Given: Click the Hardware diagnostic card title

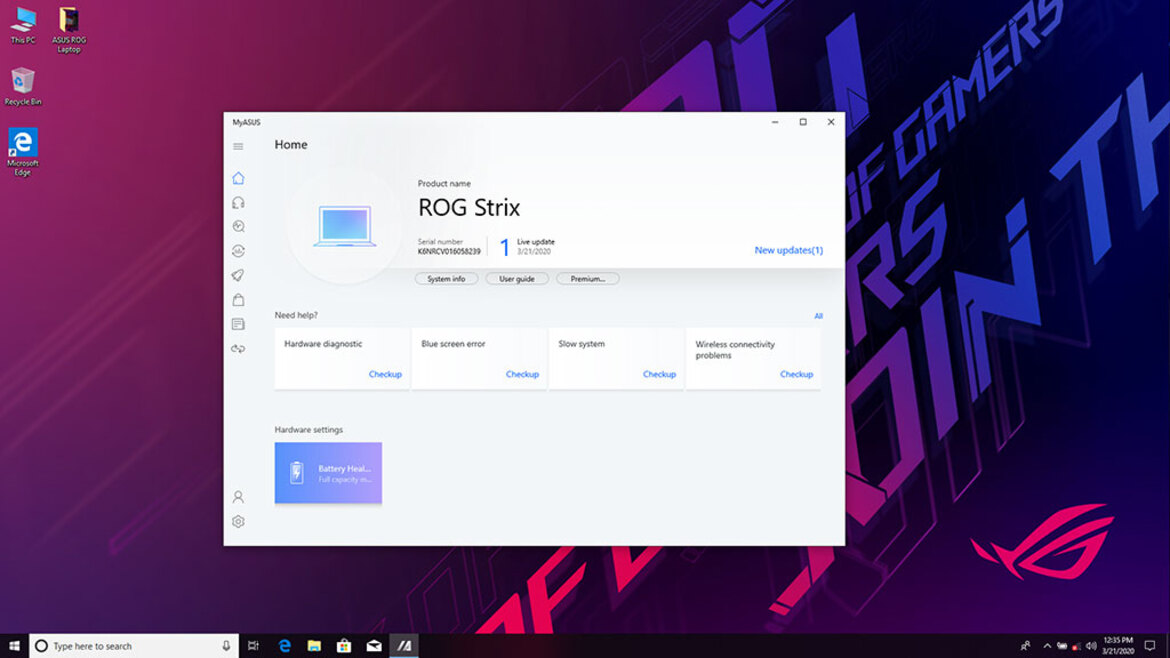Looking at the screenshot, I should 323,344.
